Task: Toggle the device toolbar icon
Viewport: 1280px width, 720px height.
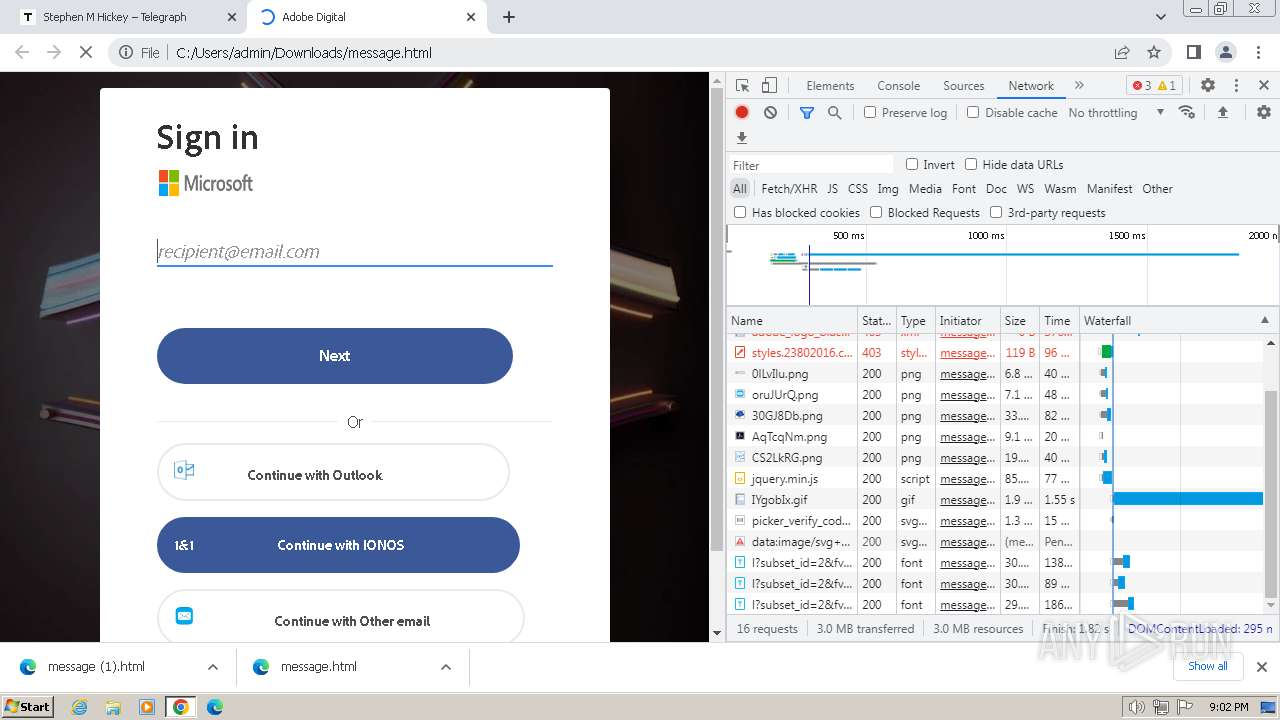Action: click(769, 86)
